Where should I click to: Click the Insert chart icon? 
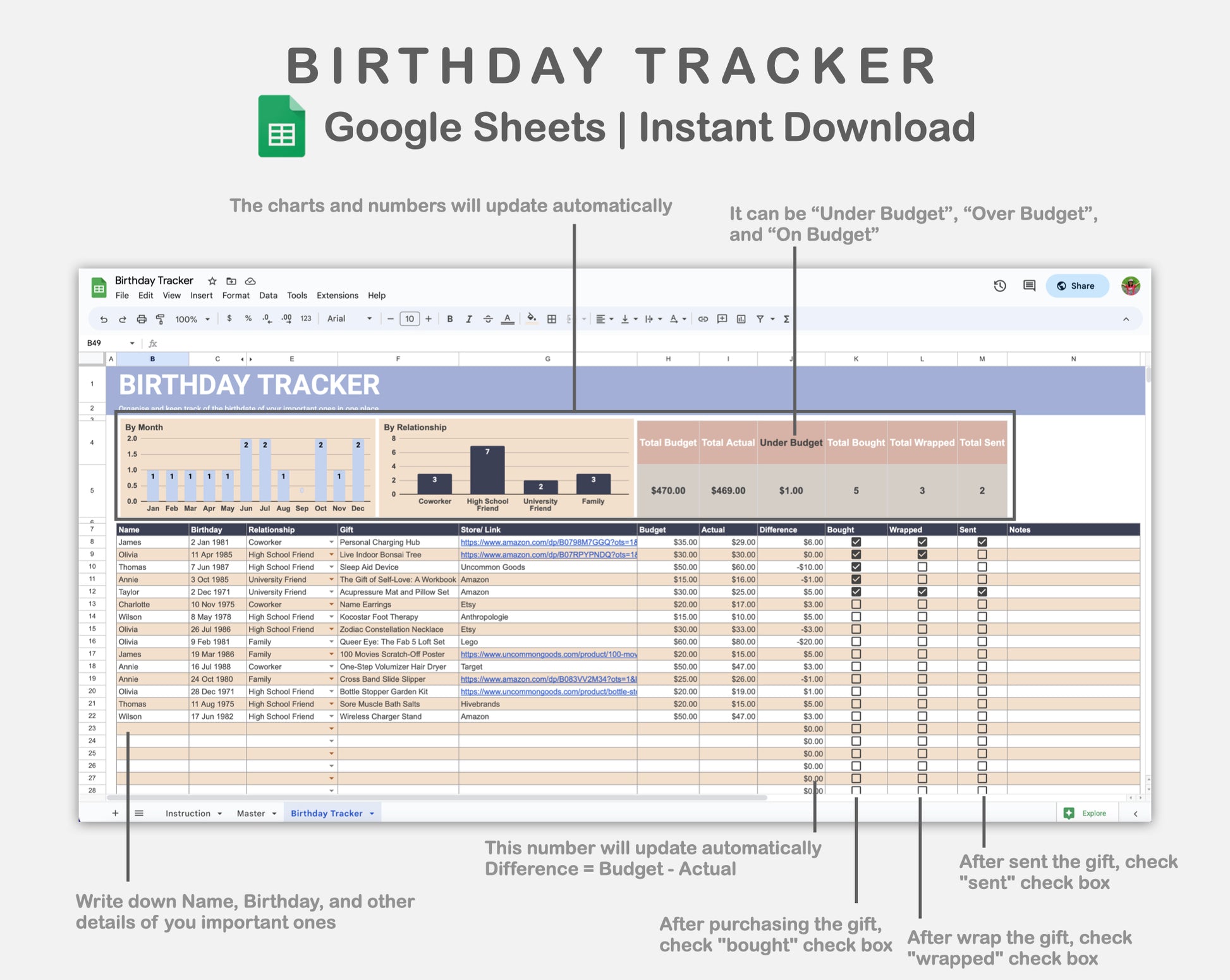(x=741, y=319)
